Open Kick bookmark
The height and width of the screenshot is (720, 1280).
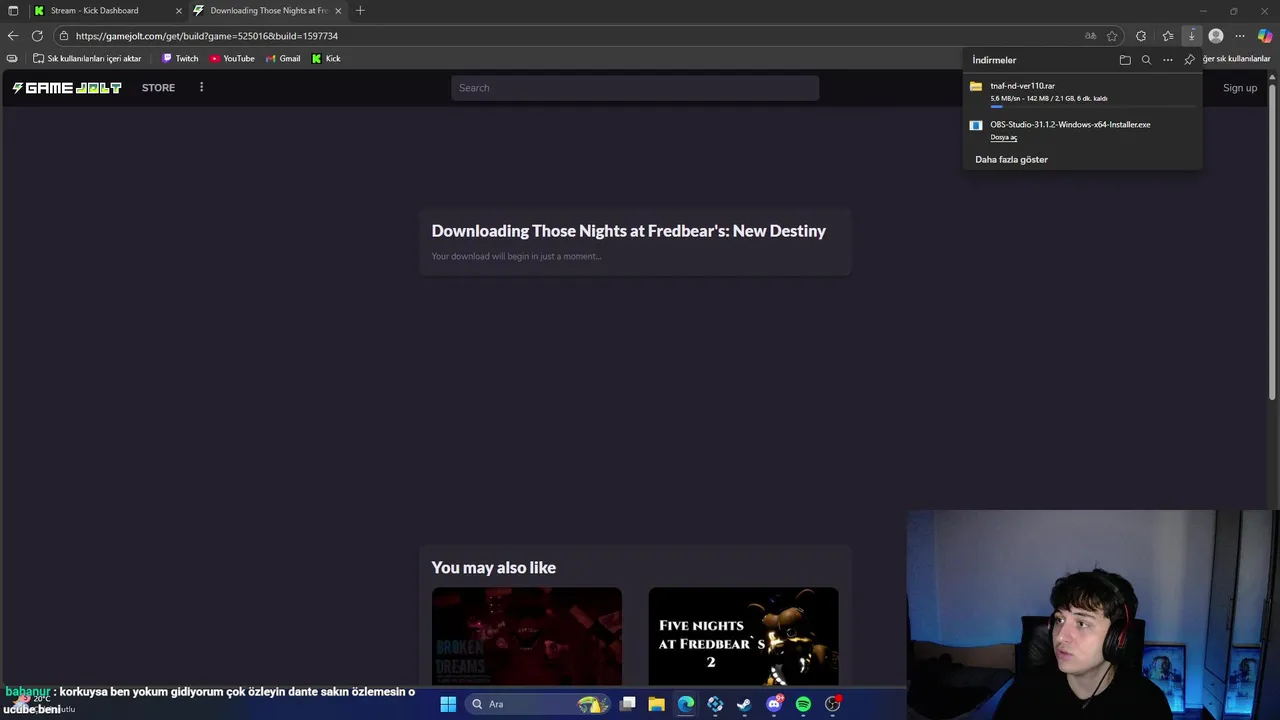pyautogui.click(x=326, y=58)
